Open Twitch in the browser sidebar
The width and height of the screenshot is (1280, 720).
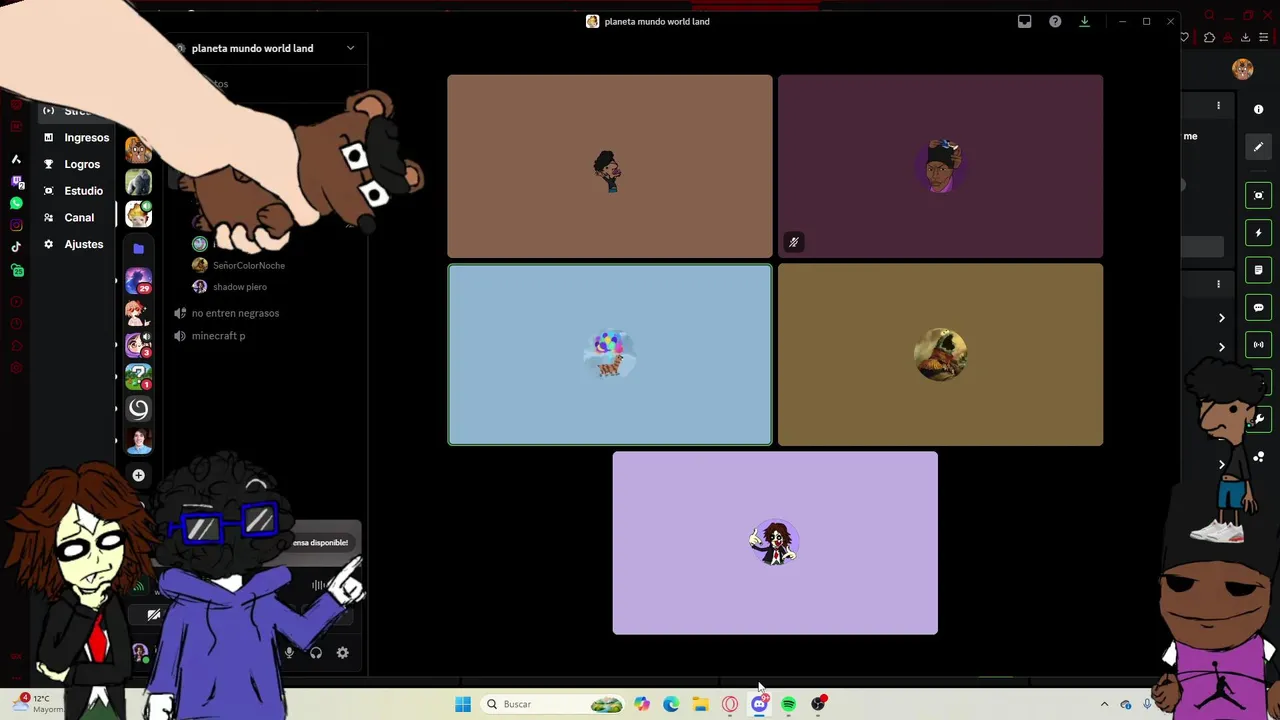(16, 181)
